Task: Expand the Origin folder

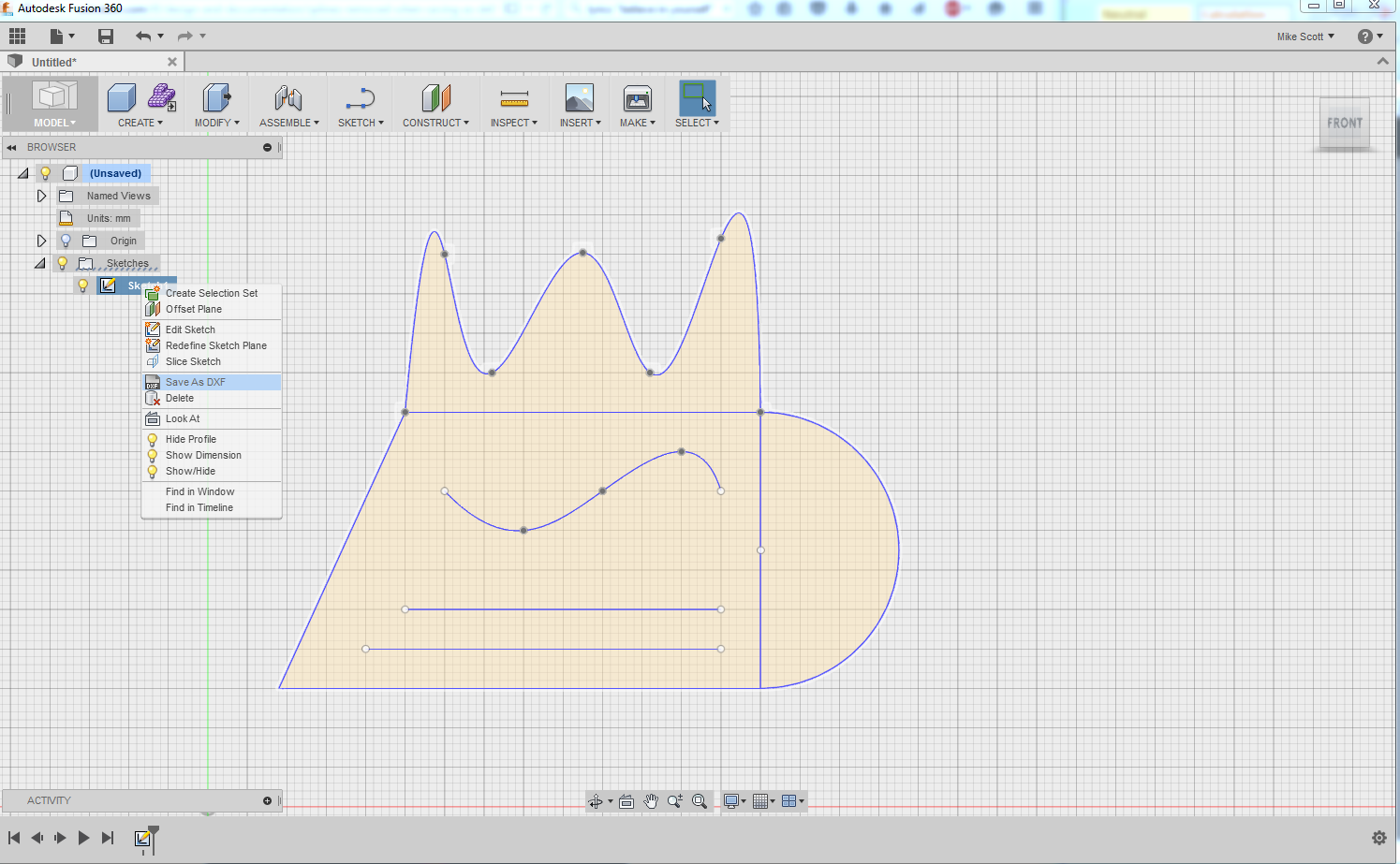Action: click(x=41, y=241)
